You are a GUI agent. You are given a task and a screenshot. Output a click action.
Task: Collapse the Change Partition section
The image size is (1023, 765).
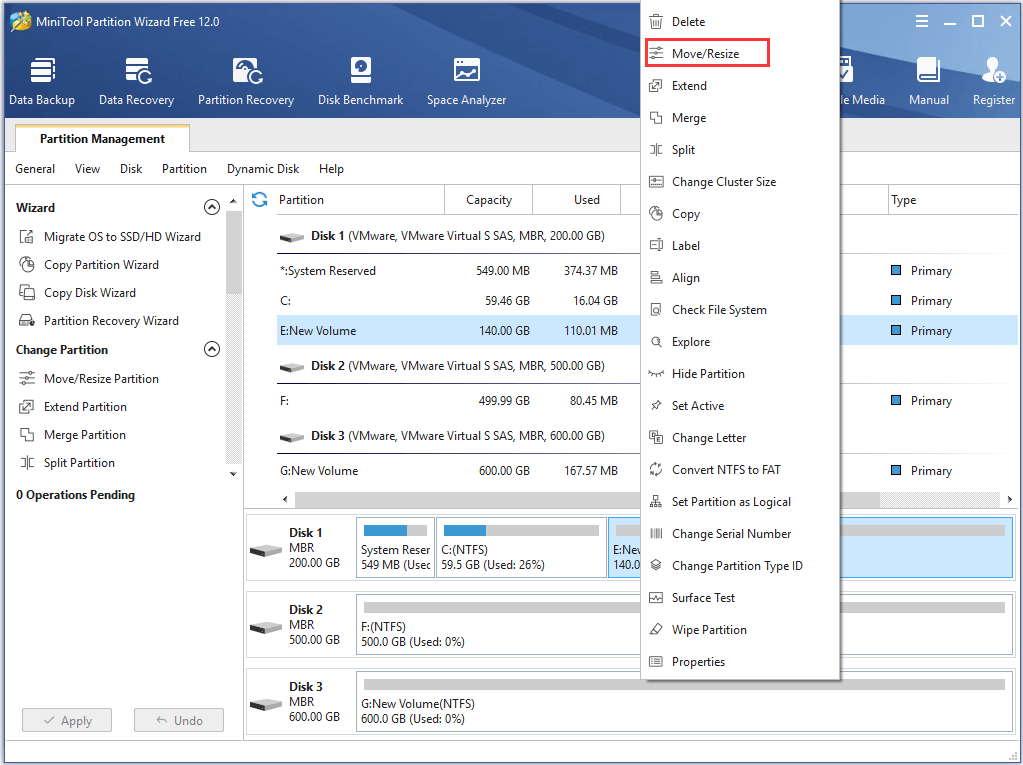[x=211, y=350]
